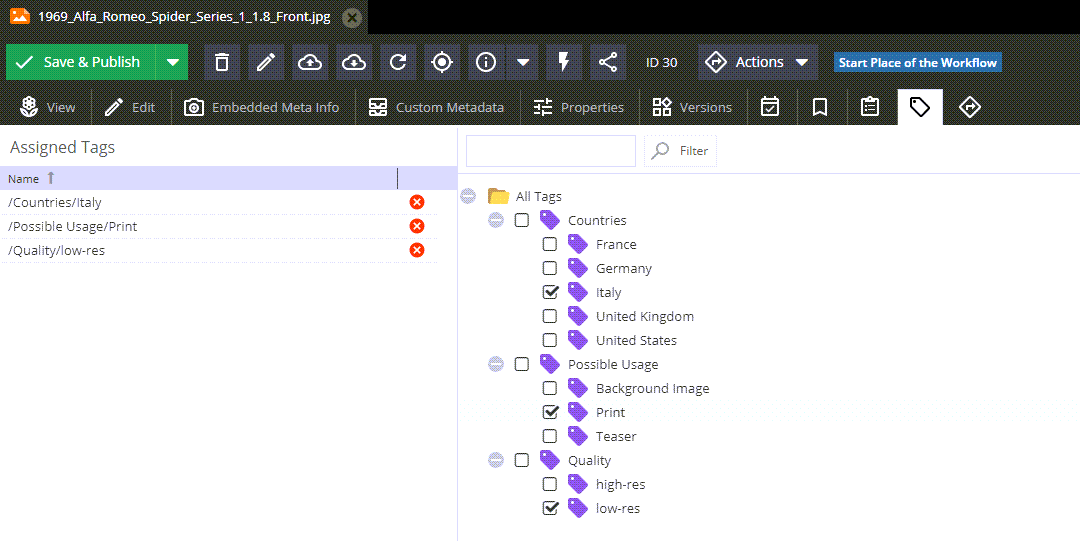
Task: Click the pencil rename icon
Action: pyautogui.click(x=266, y=62)
